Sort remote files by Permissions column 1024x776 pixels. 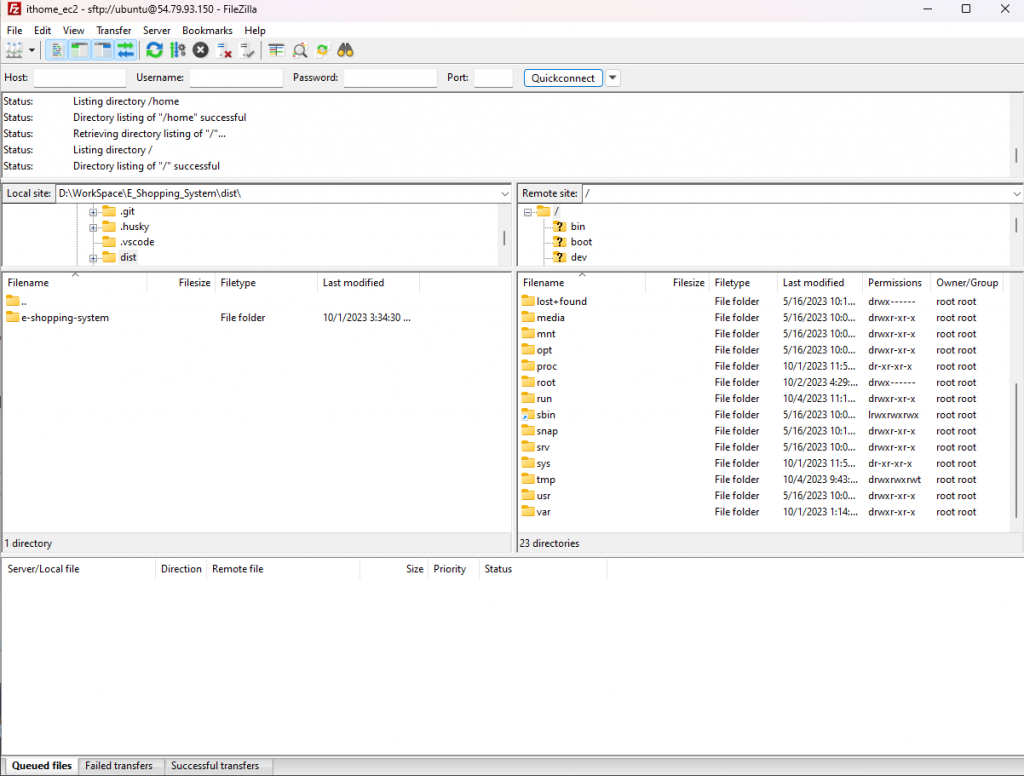pyautogui.click(x=895, y=283)
